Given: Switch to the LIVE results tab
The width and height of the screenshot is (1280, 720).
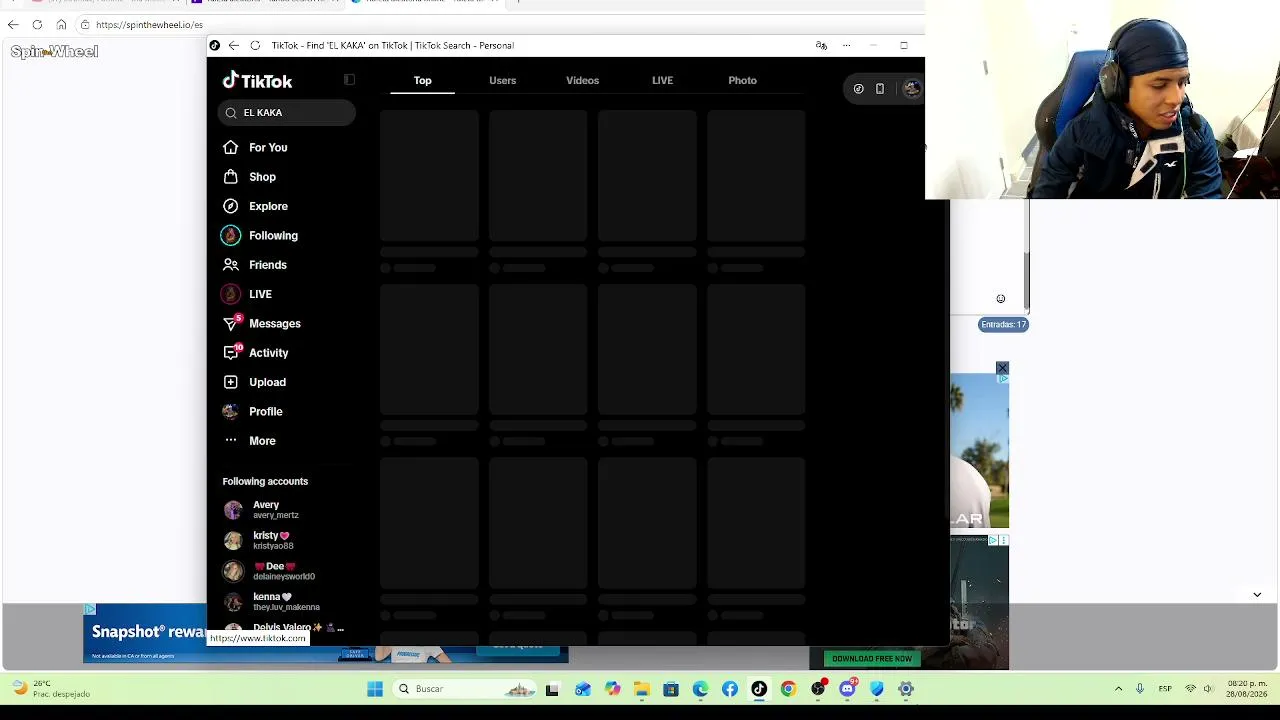Looking at the screenshot, I should pyautogui.click(x=662, y=80).
